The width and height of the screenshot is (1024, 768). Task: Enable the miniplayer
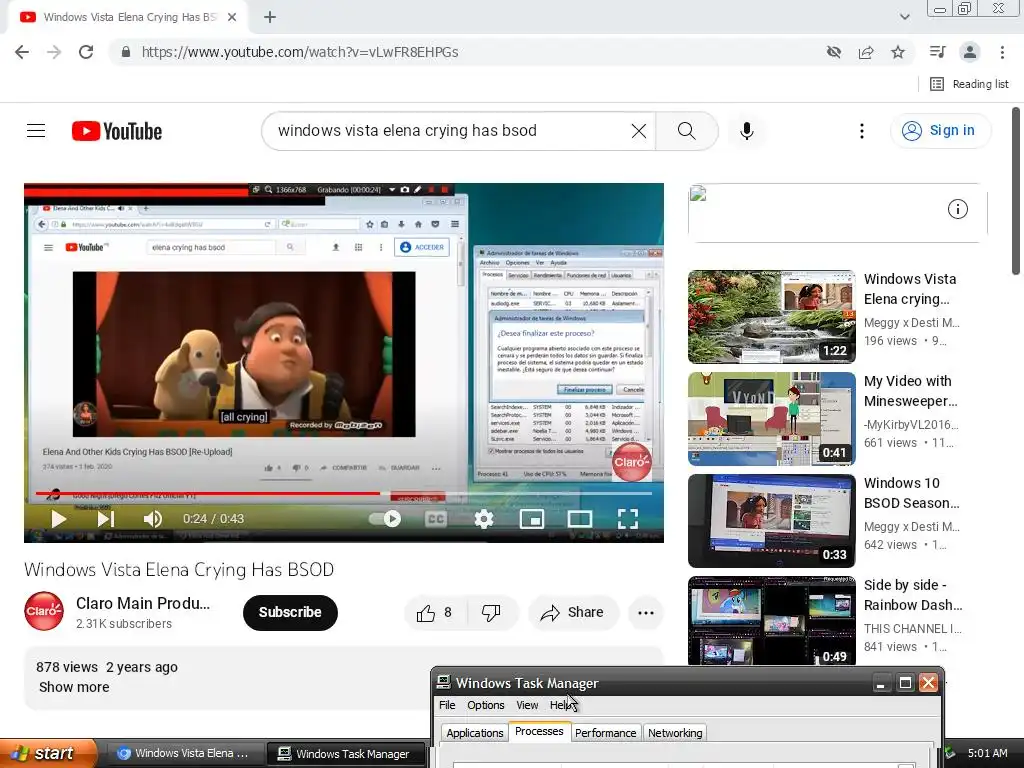tap(532, 519)
